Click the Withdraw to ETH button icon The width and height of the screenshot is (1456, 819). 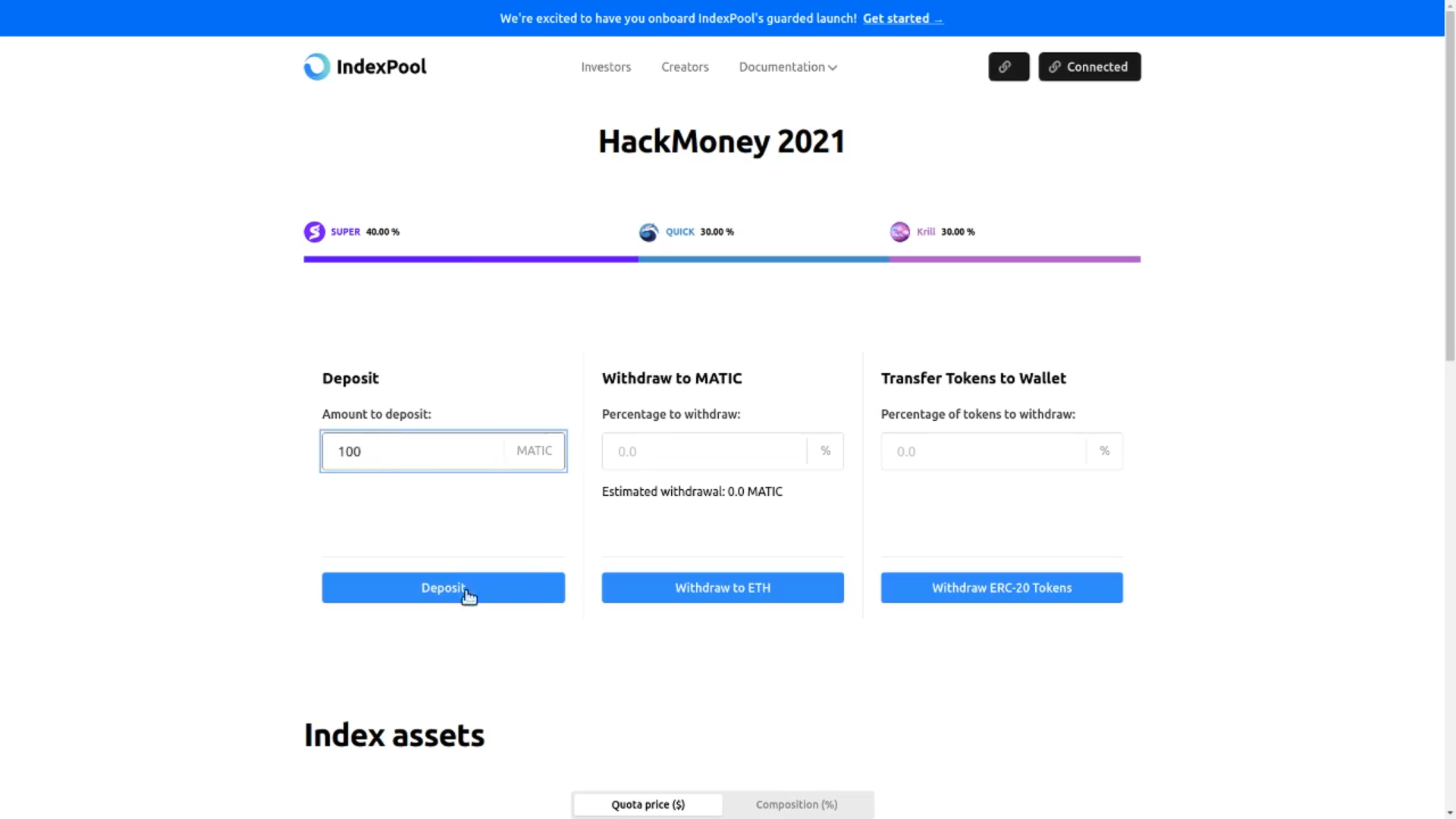(x=722, y=587)
